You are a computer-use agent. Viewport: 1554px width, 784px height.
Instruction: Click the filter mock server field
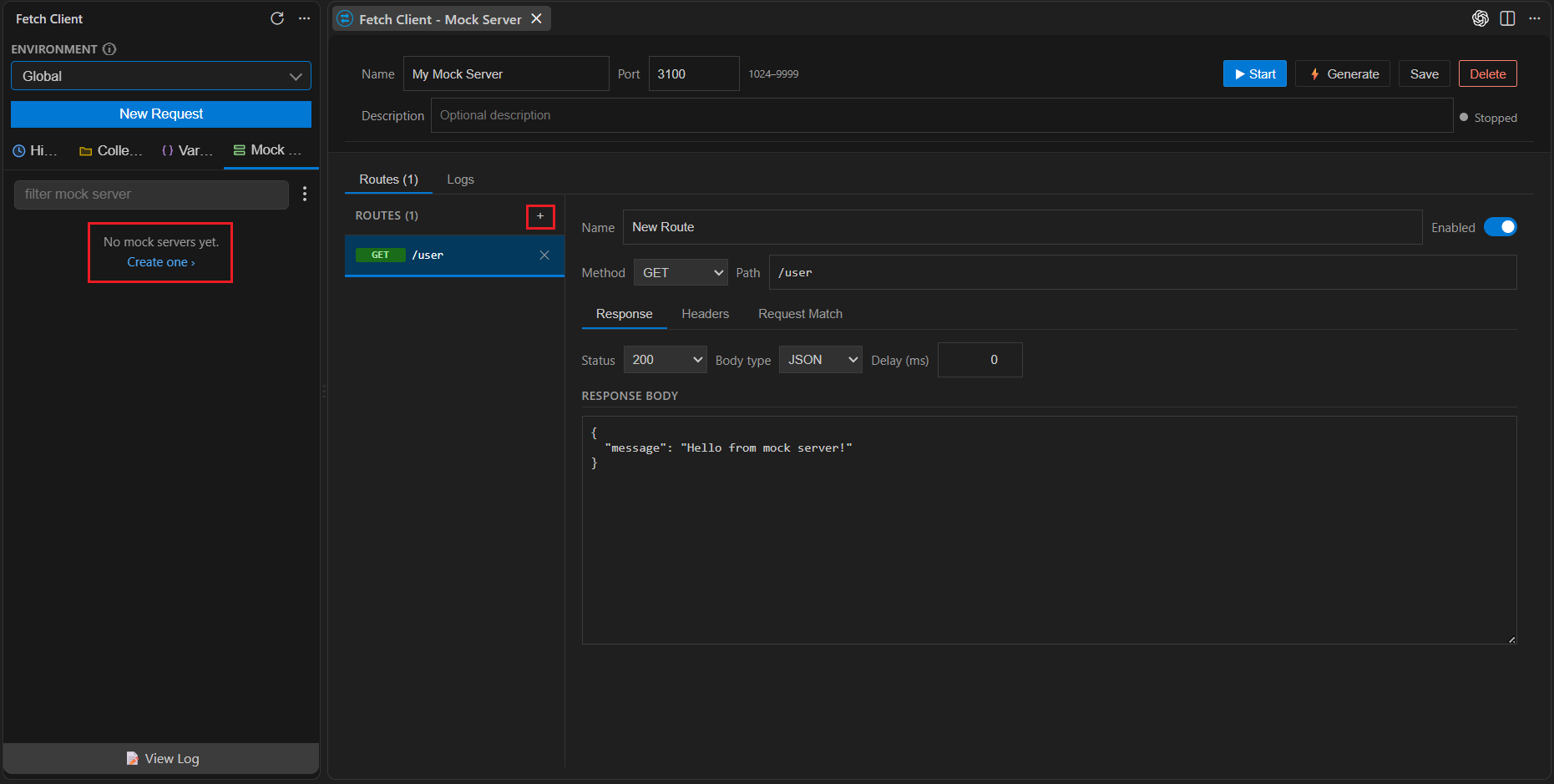point(151,195)
